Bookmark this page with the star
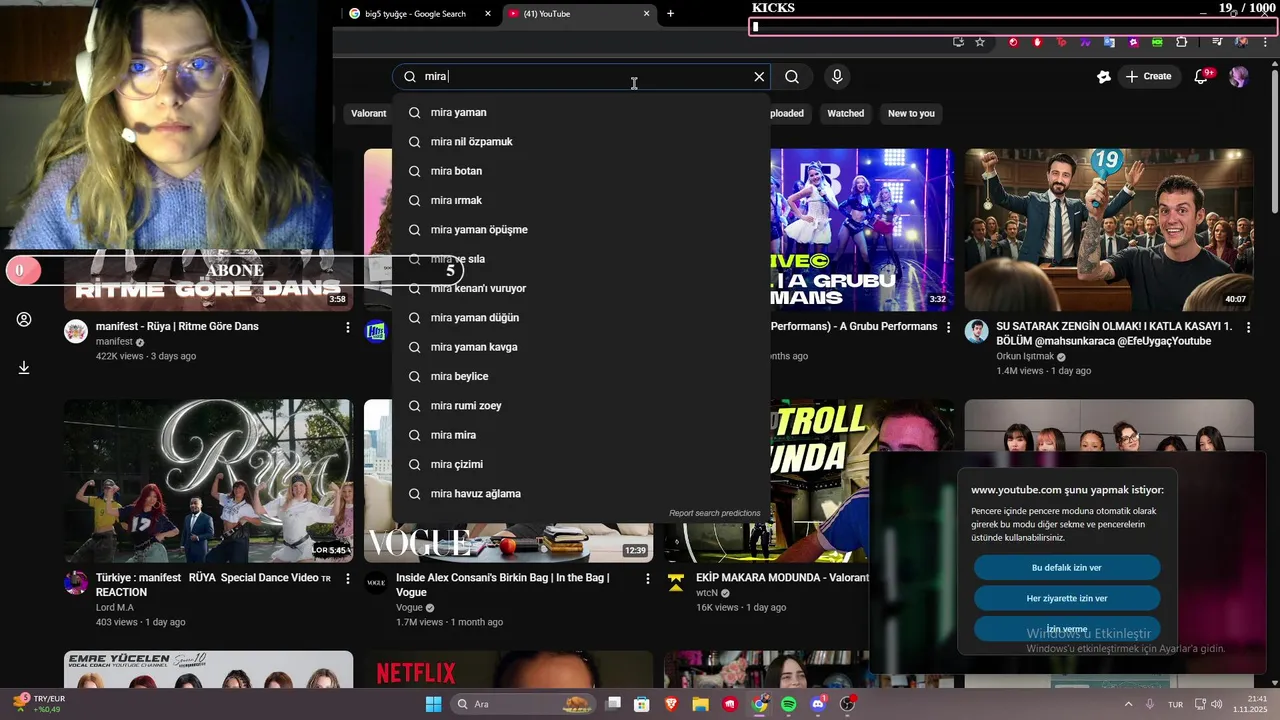 pyautogui.click(x=980, y=42)
